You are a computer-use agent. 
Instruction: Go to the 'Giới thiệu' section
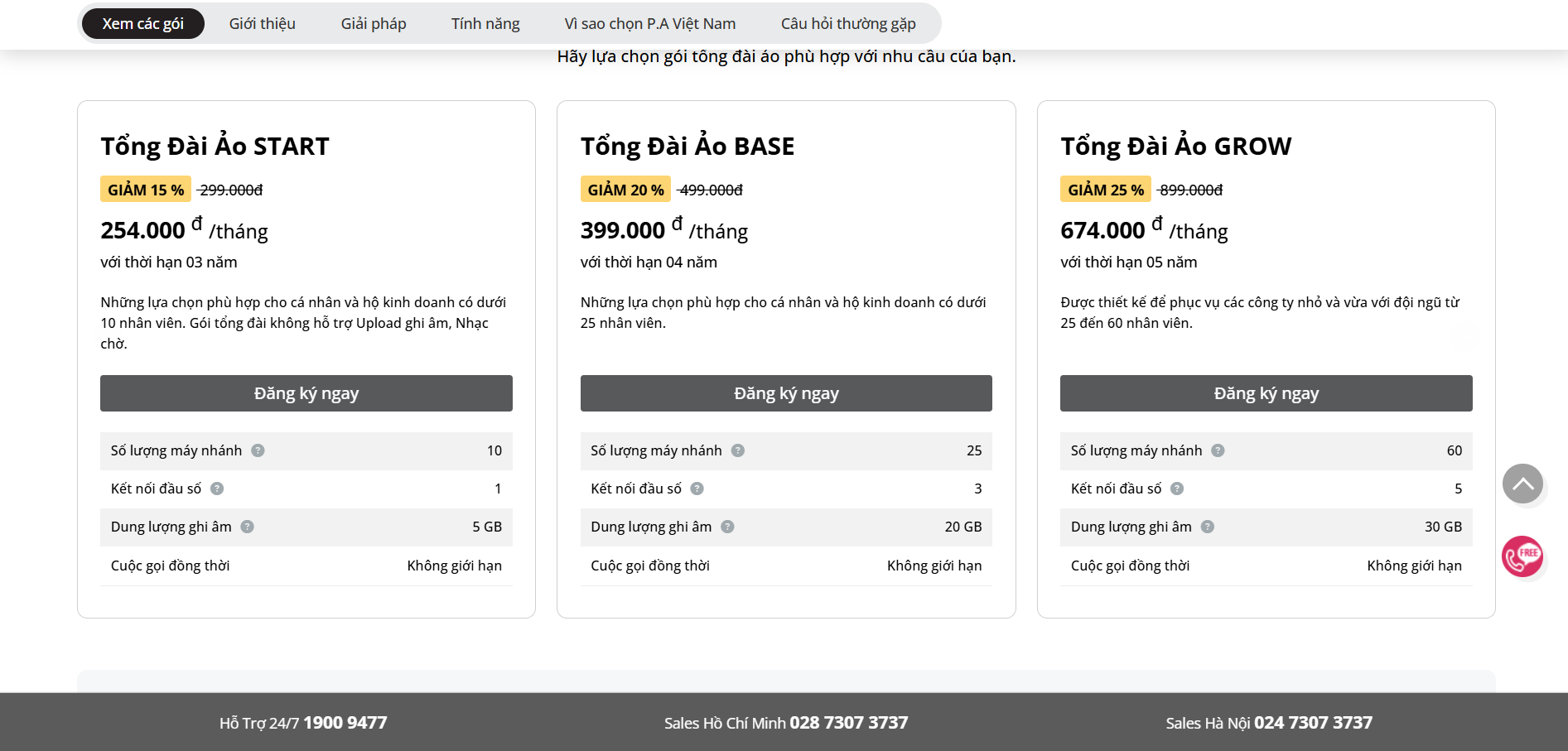coord(262,24)
